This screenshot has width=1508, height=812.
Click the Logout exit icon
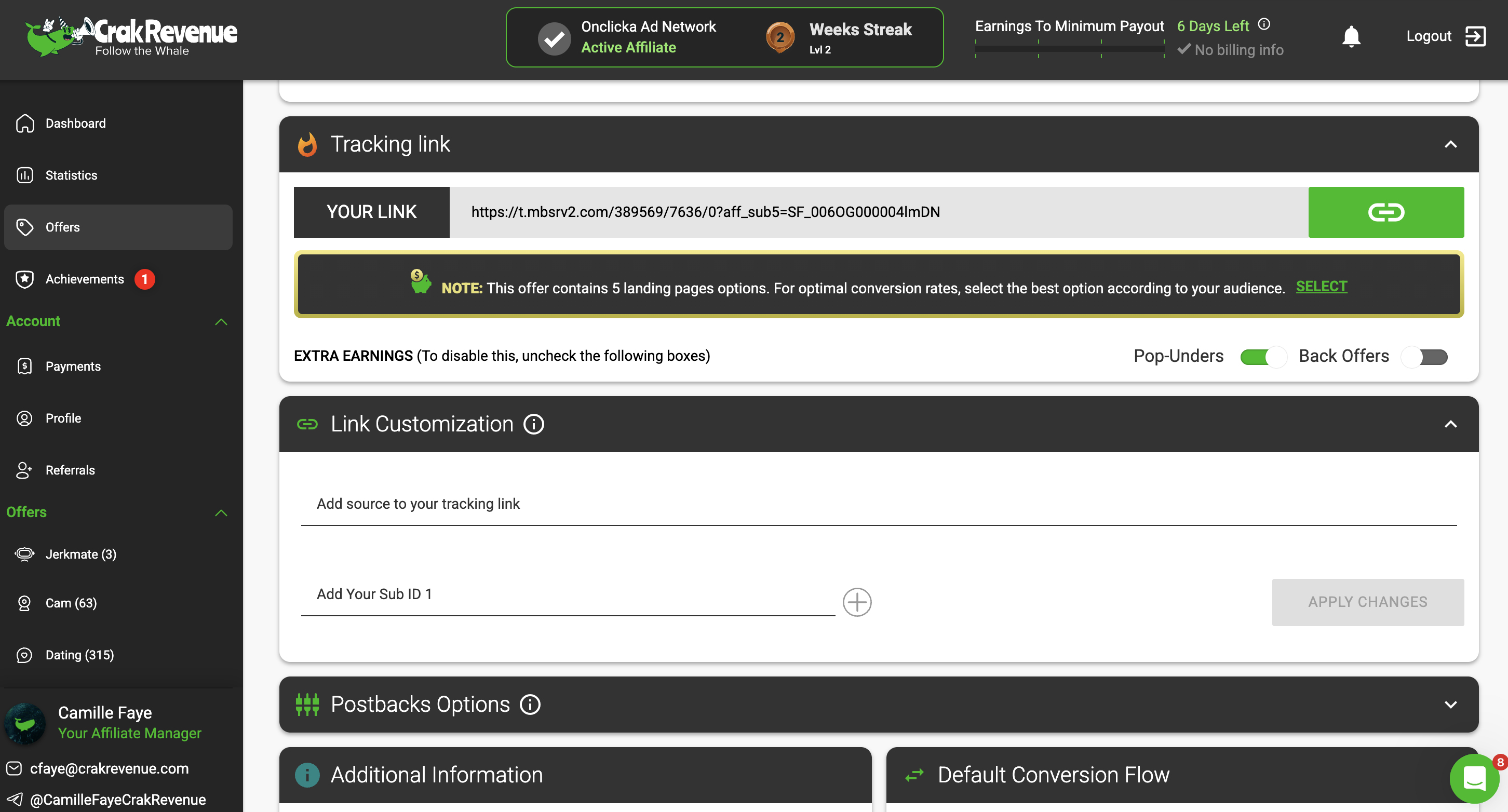pyautogui.click(x=1475, y=36)
